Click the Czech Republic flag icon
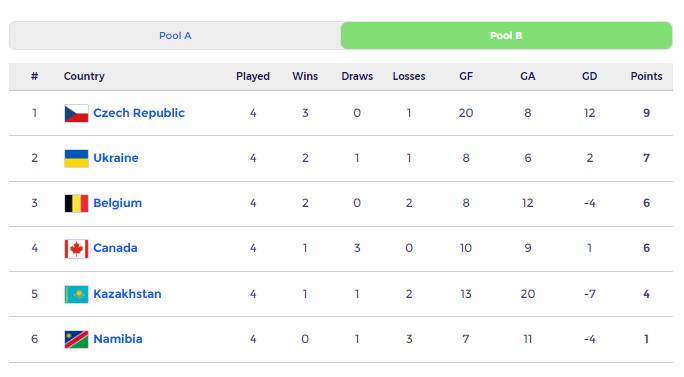684x377 pixels. (76, 113)
